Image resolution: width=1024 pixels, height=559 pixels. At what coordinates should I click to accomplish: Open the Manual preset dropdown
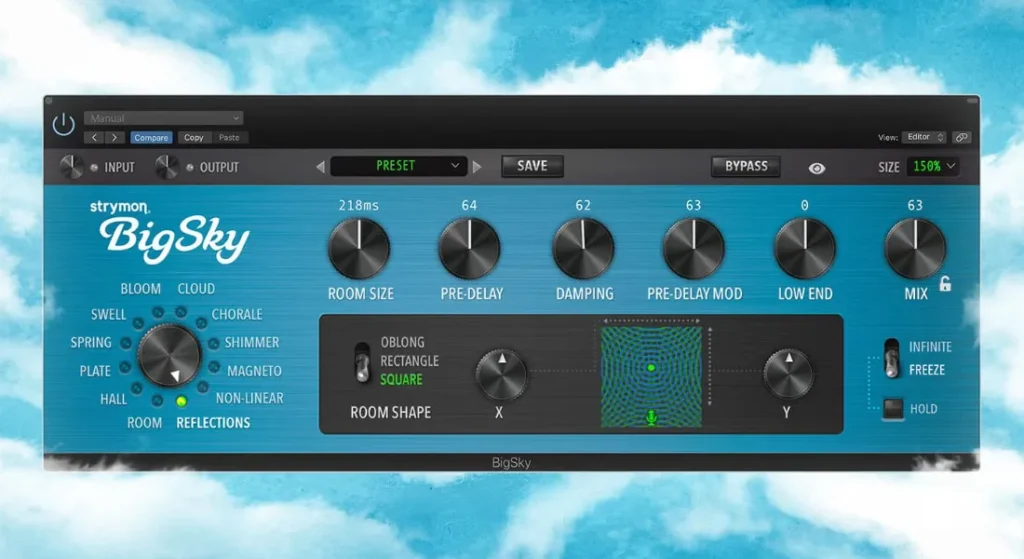163,118
